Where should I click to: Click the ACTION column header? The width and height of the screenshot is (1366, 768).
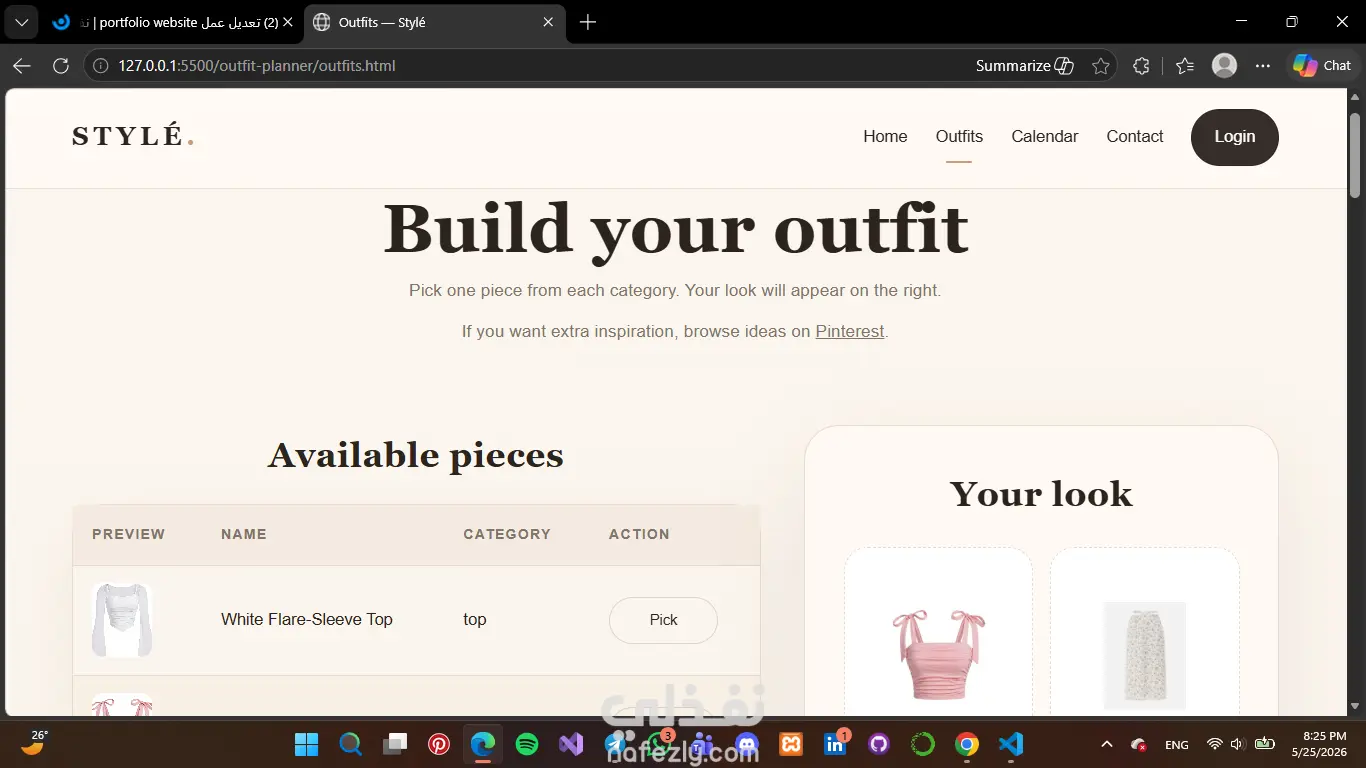(x=639, y=534)
